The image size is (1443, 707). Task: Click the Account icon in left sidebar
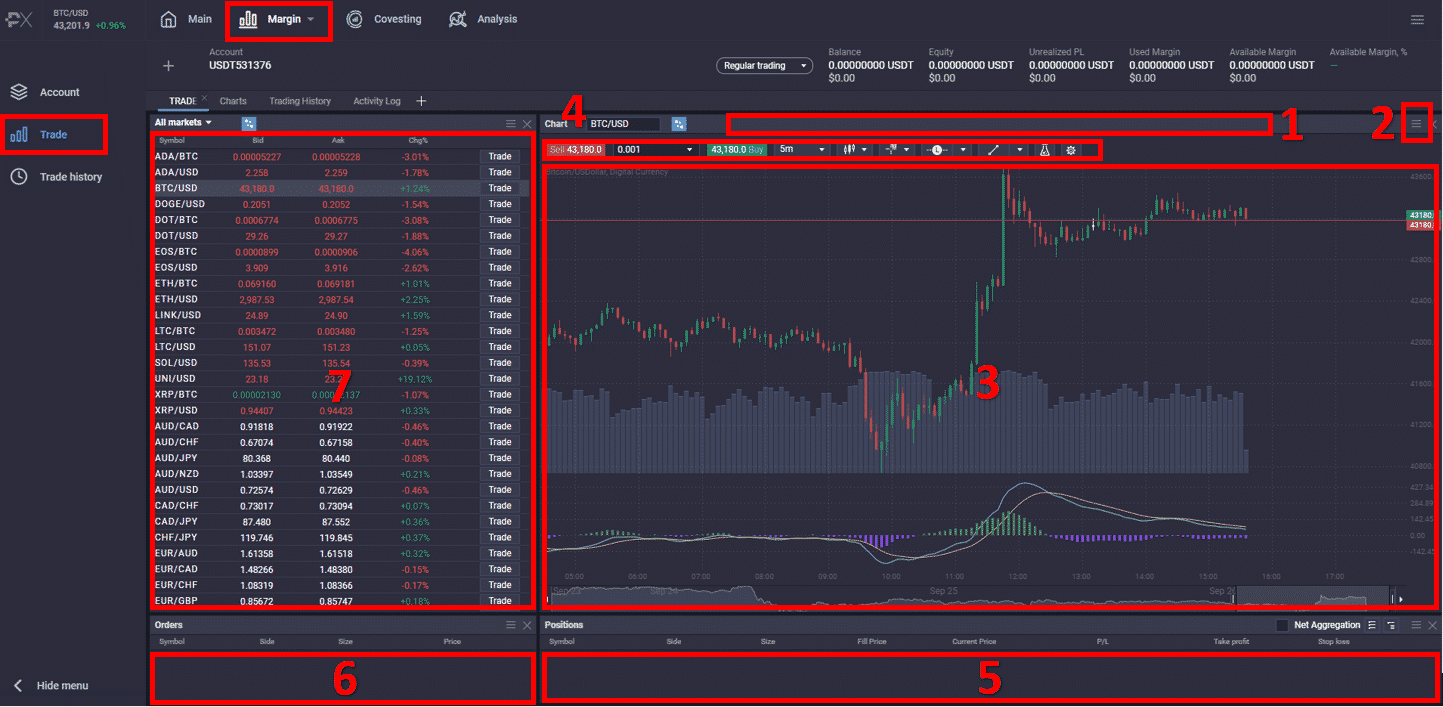pos(19,92)
